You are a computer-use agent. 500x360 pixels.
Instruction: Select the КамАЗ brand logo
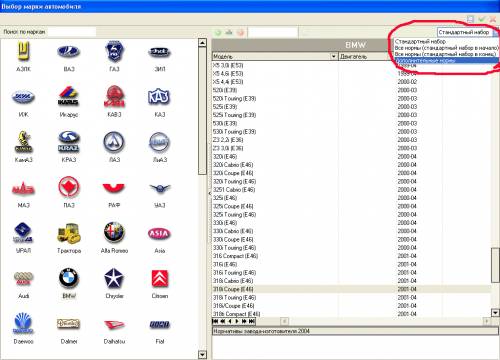pos(23,142)
